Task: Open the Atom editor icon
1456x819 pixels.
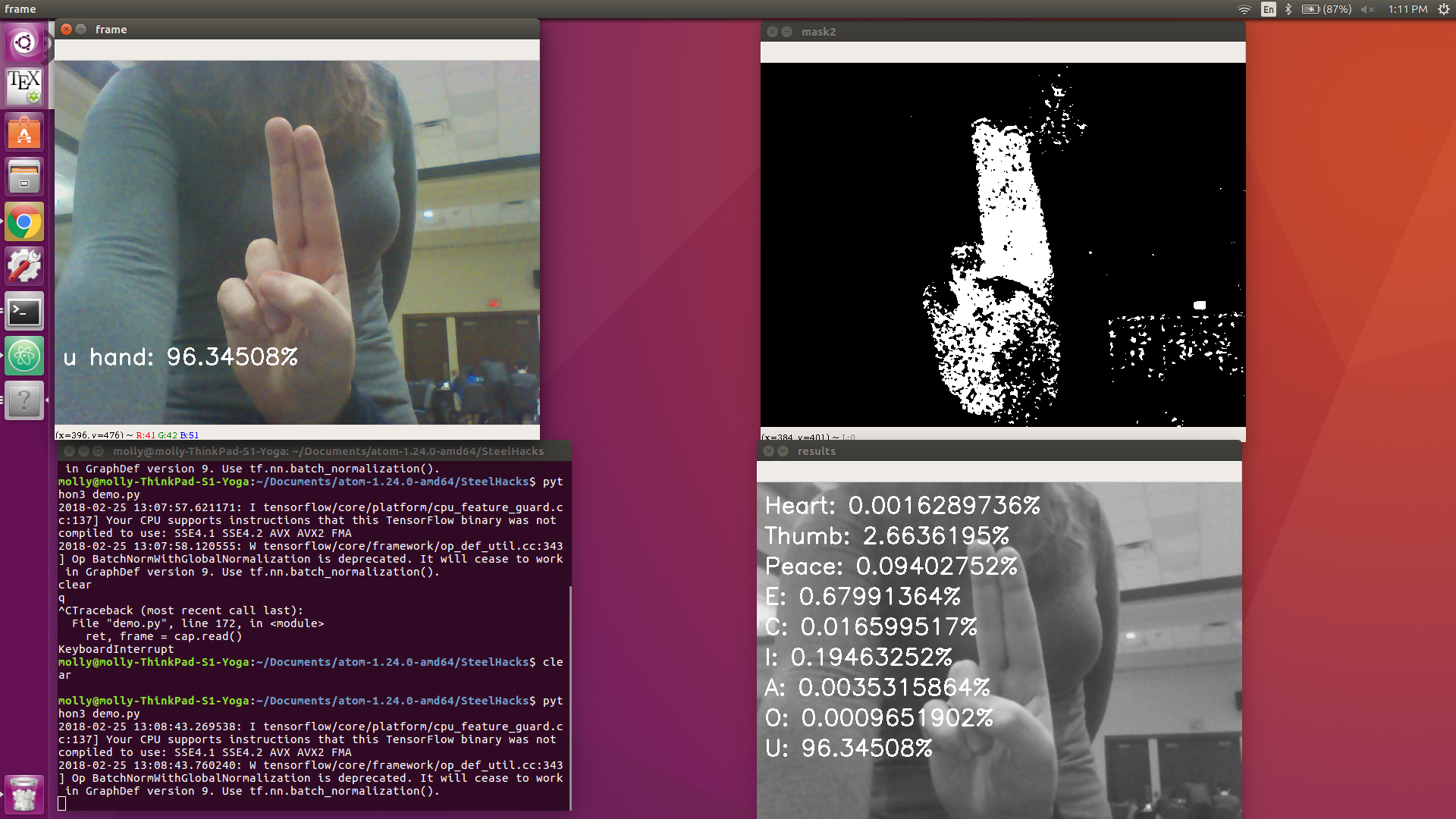Action: click(24, 356)
